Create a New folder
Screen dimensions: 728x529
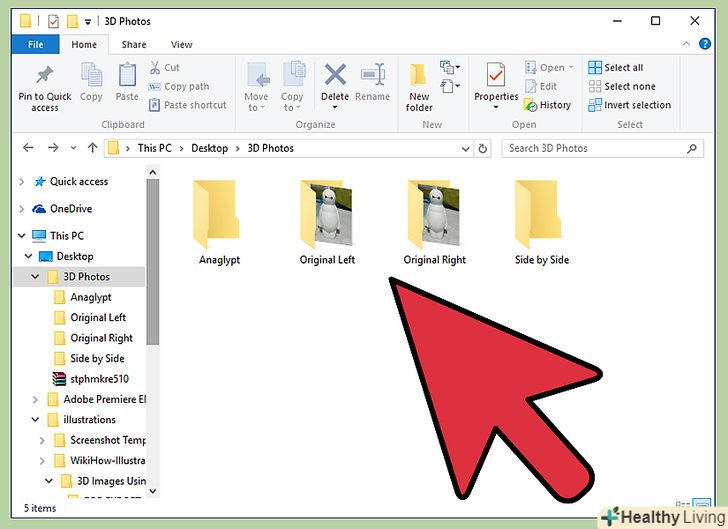tap(419, 88)
